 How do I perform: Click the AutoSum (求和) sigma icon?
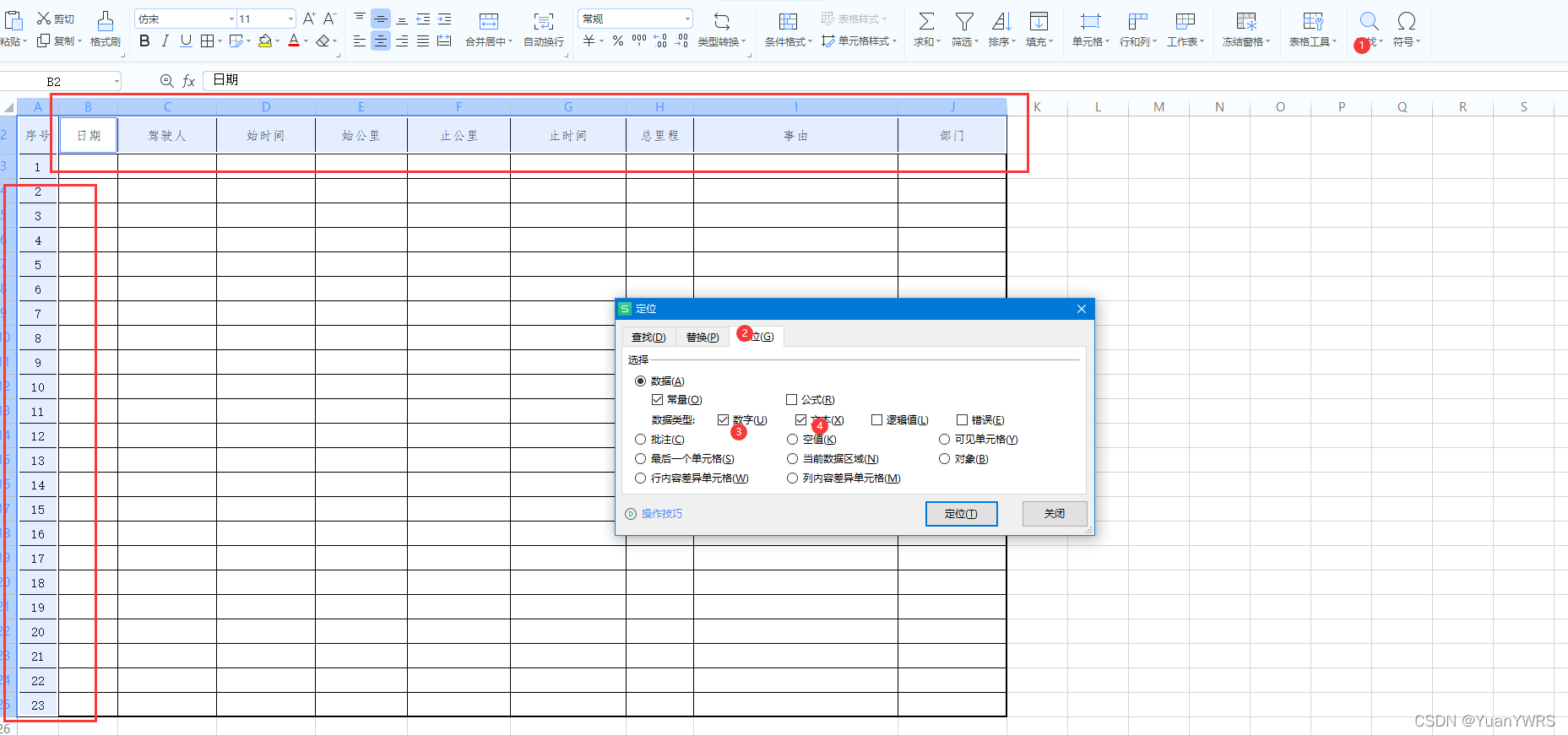pos(925,21)
